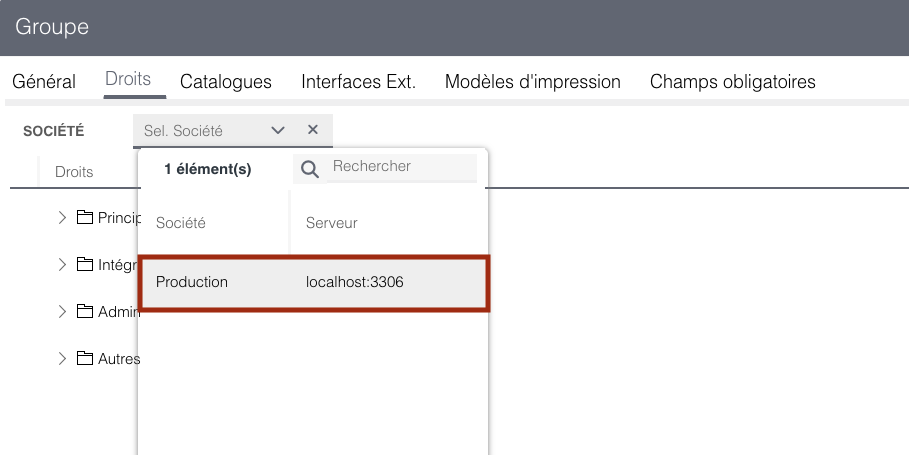Screen dimensions: 909x455
Task: Open the Sel. Société dropdown chevron
Action: (278, 130)
